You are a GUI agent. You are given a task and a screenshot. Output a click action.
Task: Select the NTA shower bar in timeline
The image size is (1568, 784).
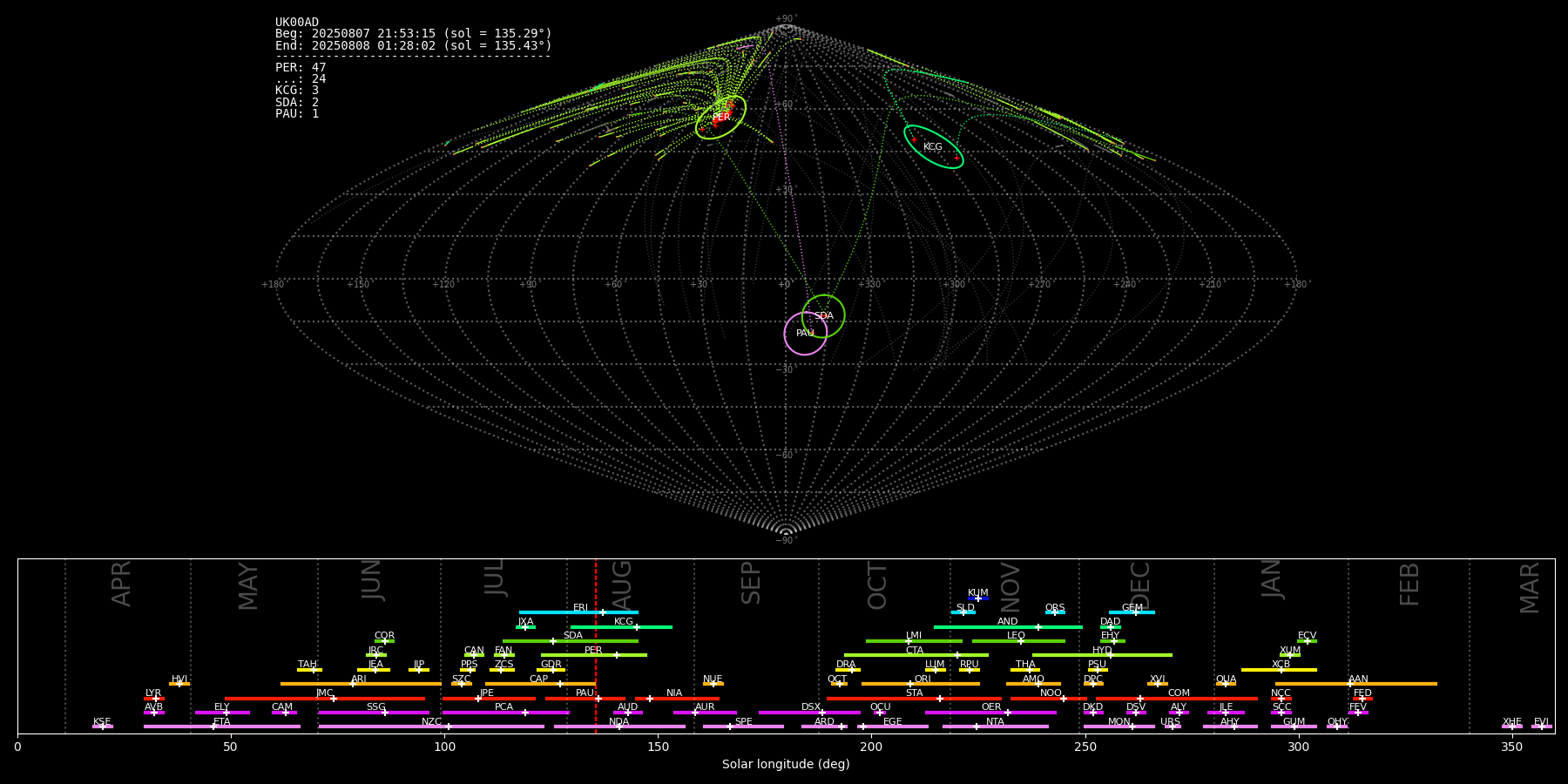995,727
